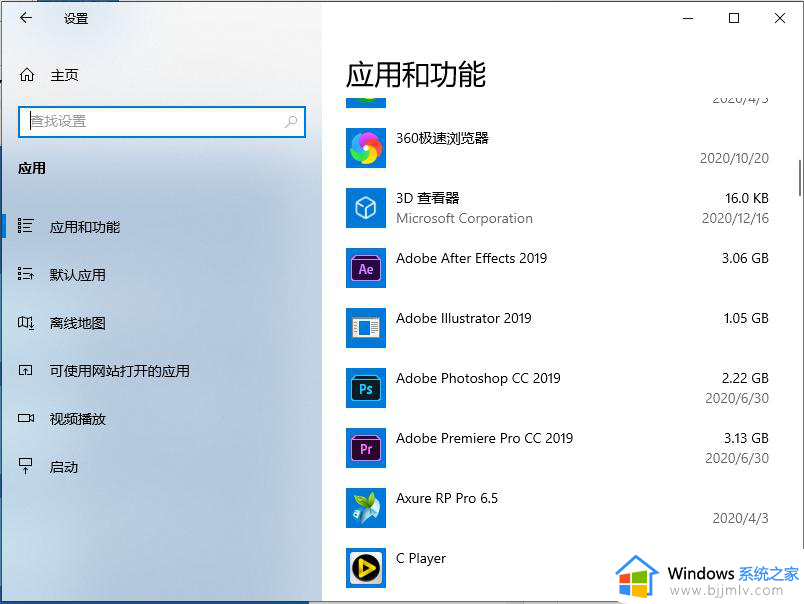Click the search magnifier icon
Image resolution: width=804 pixels, height=604 pixels.
click(x=291, y=122)
